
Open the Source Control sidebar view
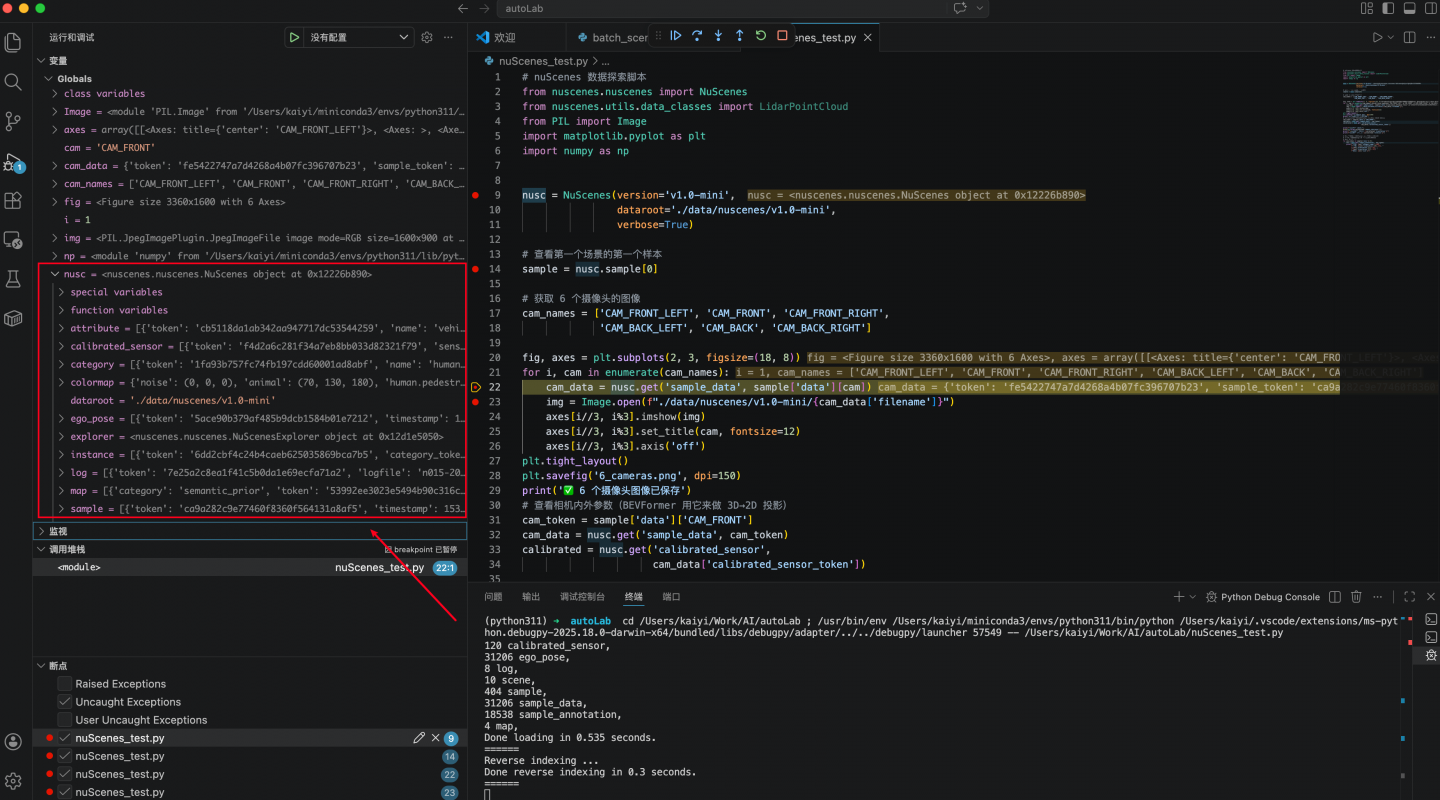coord(13,121)
